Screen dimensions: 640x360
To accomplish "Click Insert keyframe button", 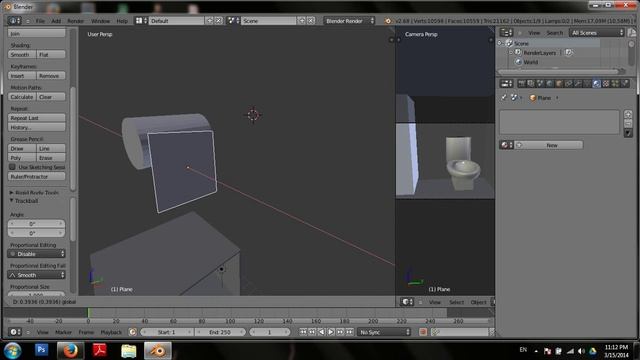I will pos(22,76).
